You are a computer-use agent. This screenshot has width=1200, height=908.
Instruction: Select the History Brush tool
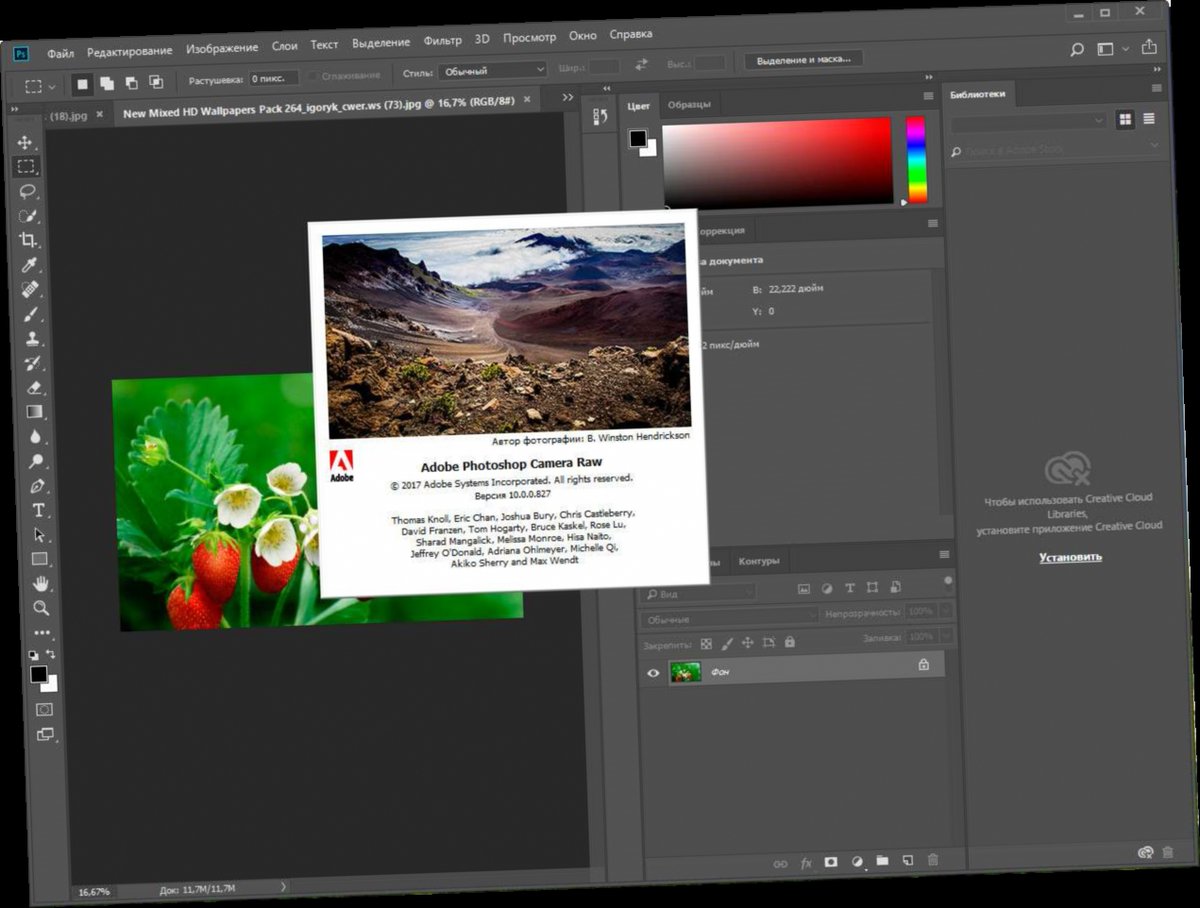[33, 363]
